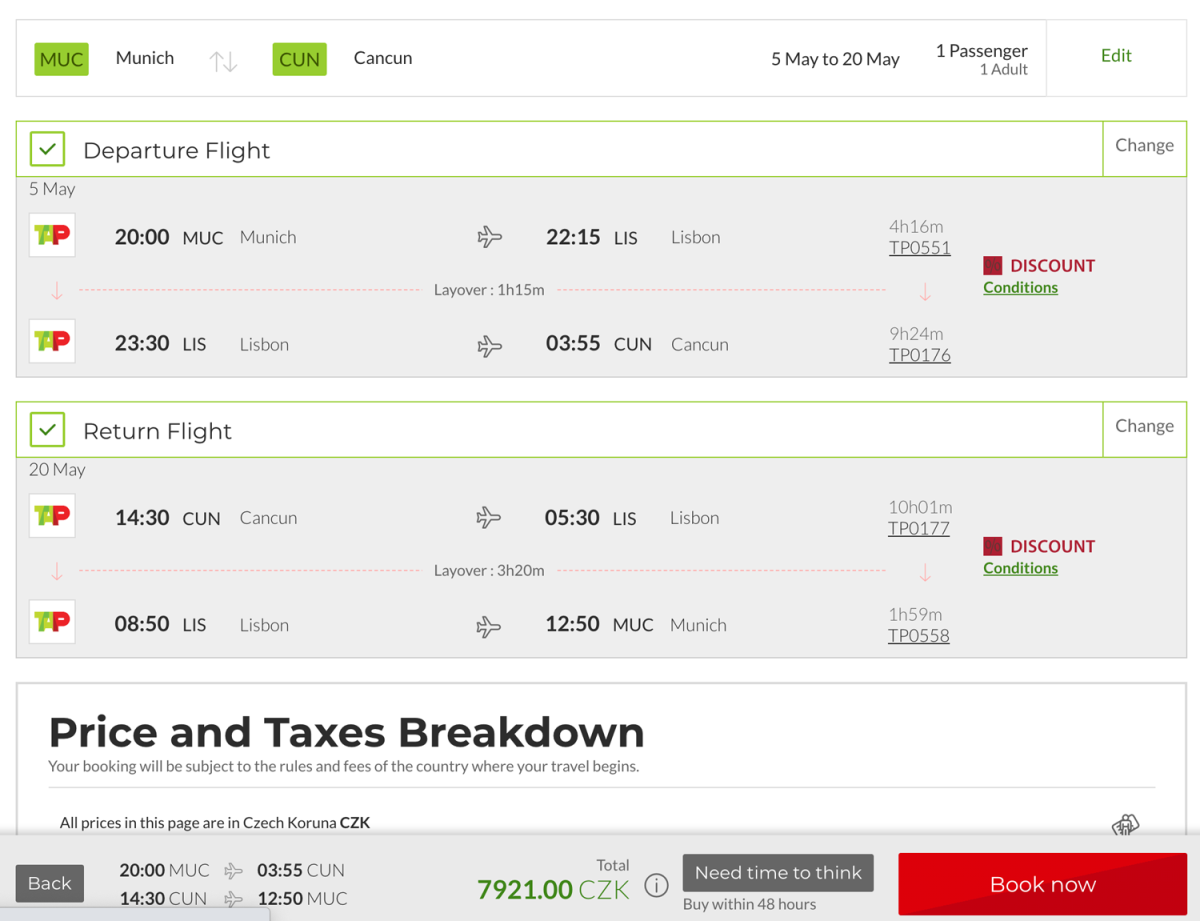Click the info icon beside total price
The width and height of the screenshot is (1200, 921).
tap(656, 886)
